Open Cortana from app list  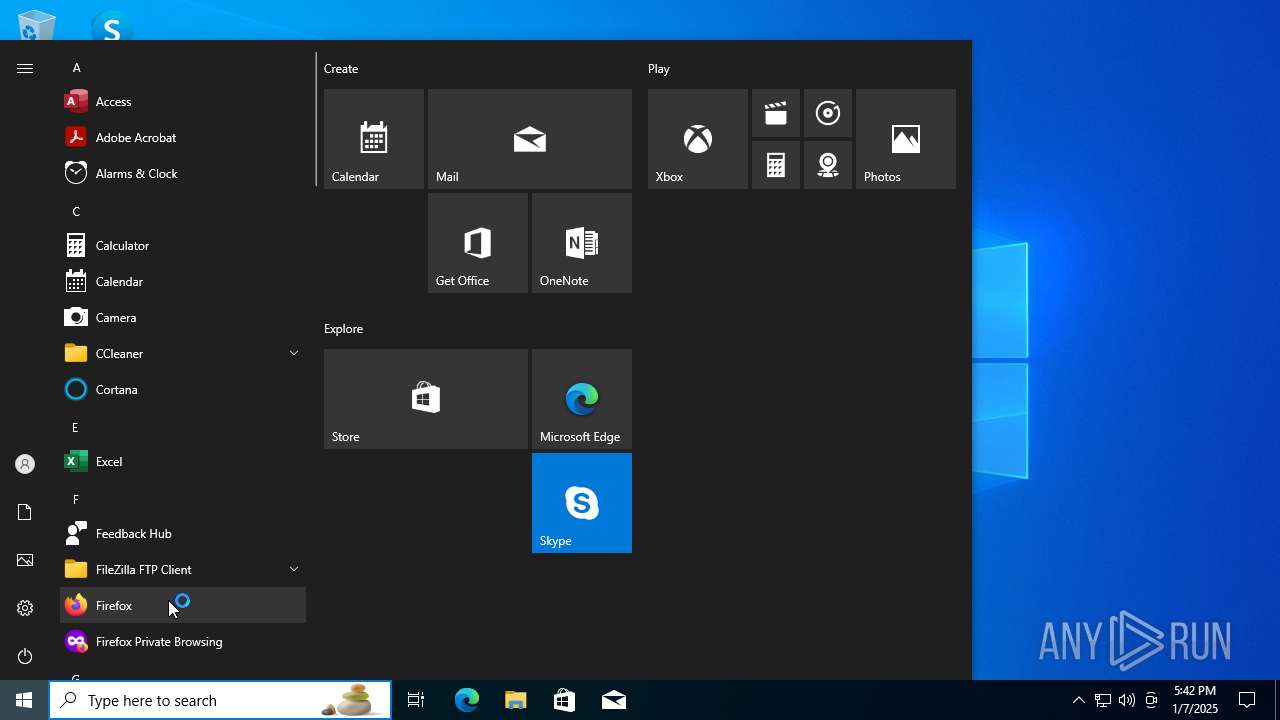coord(183,389)
